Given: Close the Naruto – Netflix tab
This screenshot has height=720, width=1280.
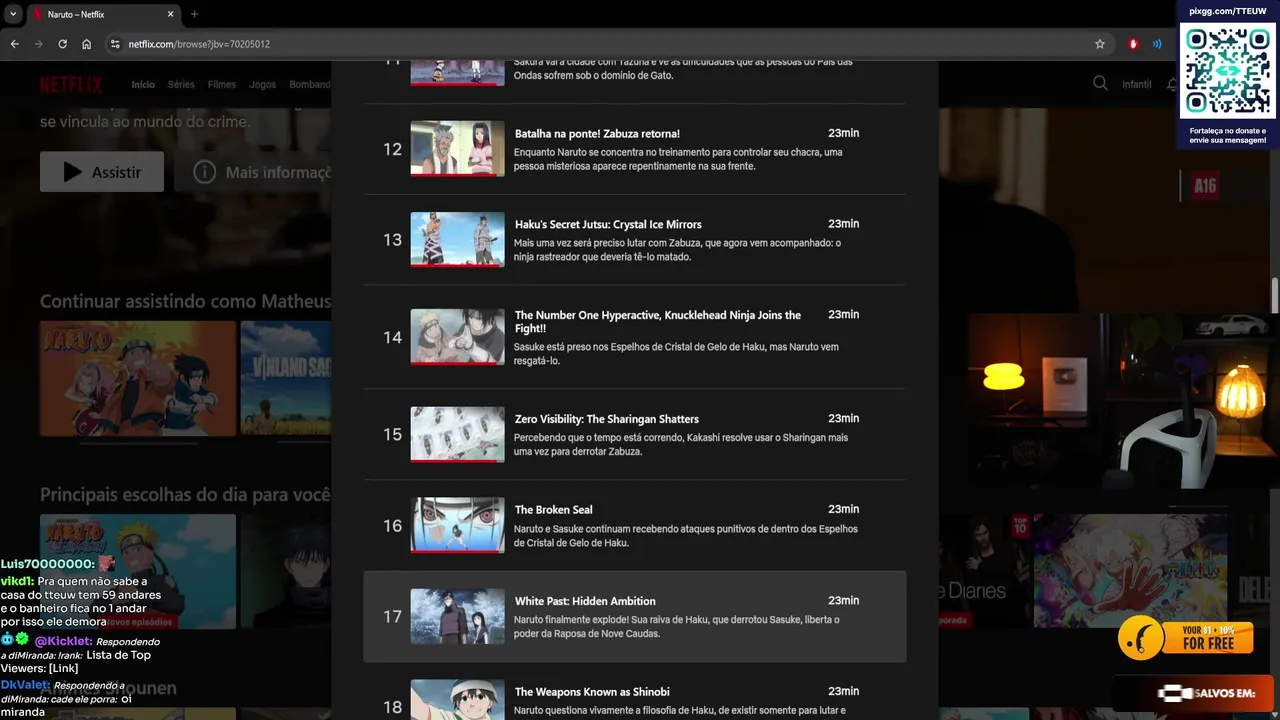Looking at the screenshot, I should tap(170, 14).
